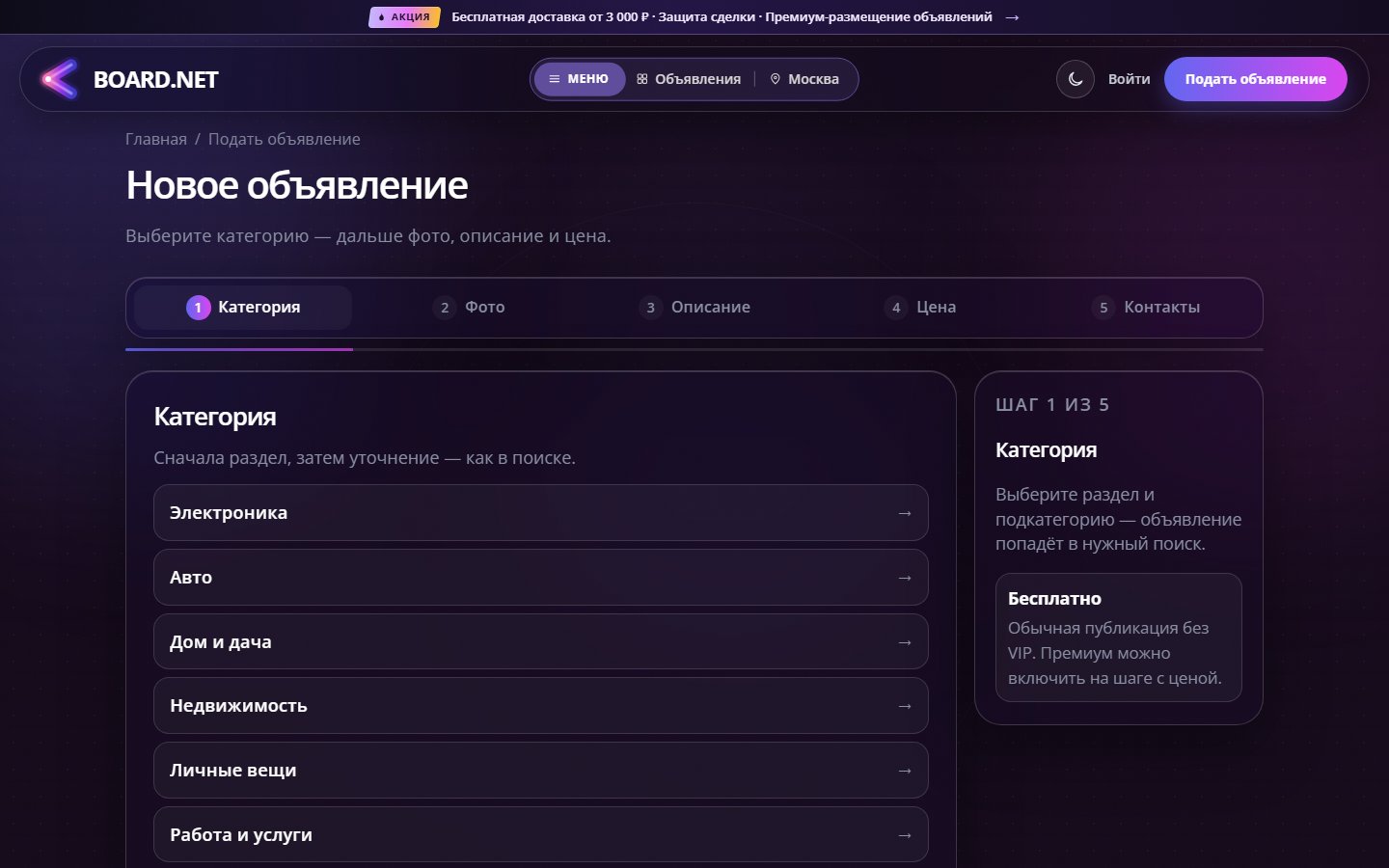Expand the Электроника category arrow

coord(905,513)
